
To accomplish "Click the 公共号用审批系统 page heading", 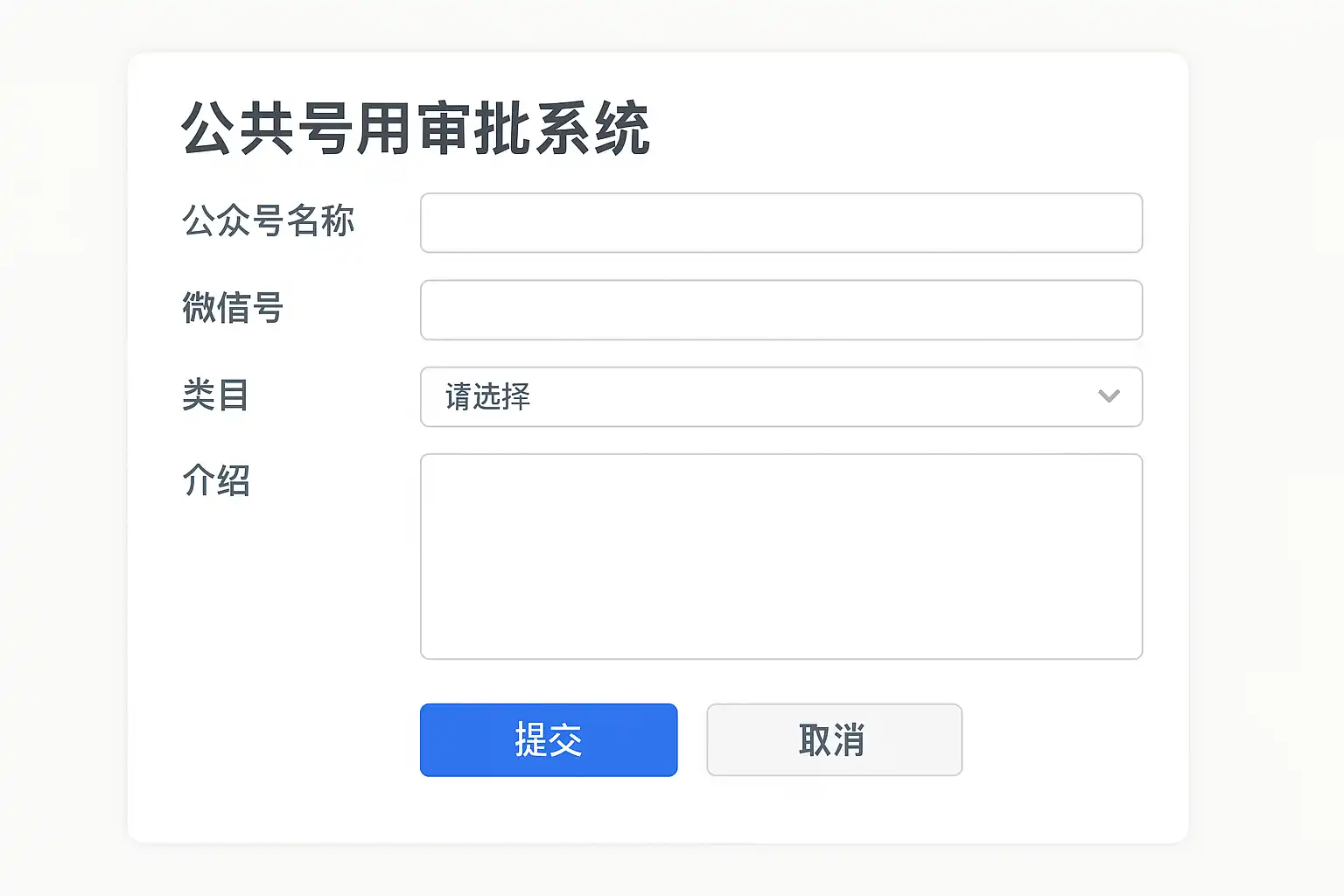I will click(x=415, y=129).
